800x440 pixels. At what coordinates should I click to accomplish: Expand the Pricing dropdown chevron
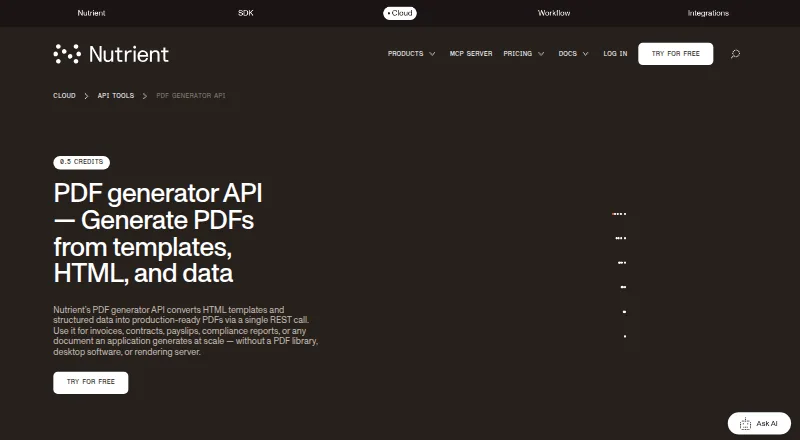(541, 54)
